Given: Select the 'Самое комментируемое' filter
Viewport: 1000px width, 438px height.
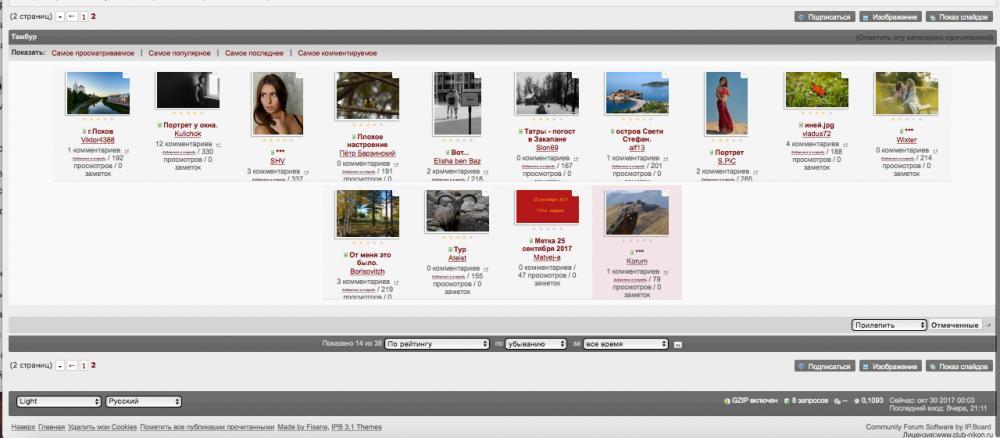Looking at the screenshot, I should pyautogui.click(x=337, y=54).
